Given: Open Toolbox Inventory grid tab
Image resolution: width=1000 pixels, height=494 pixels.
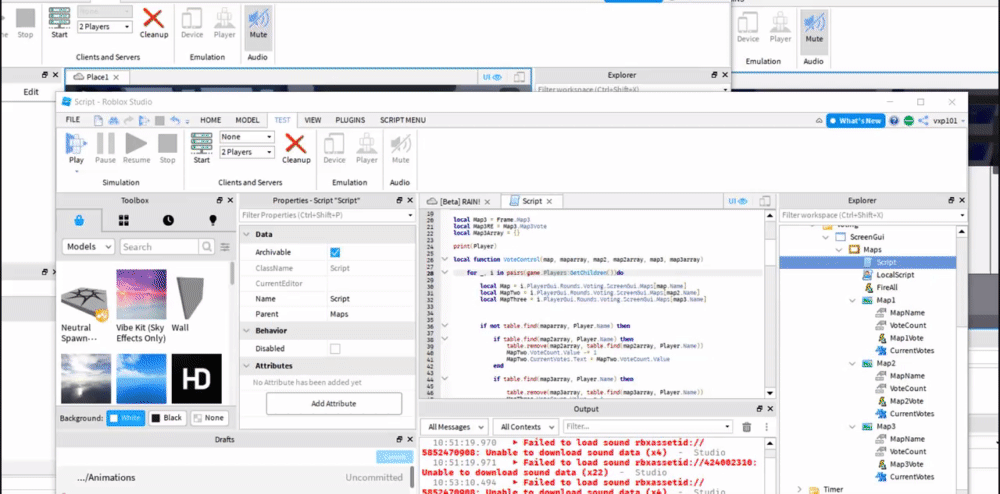Looking at the screenshot, I should [124, 221].
